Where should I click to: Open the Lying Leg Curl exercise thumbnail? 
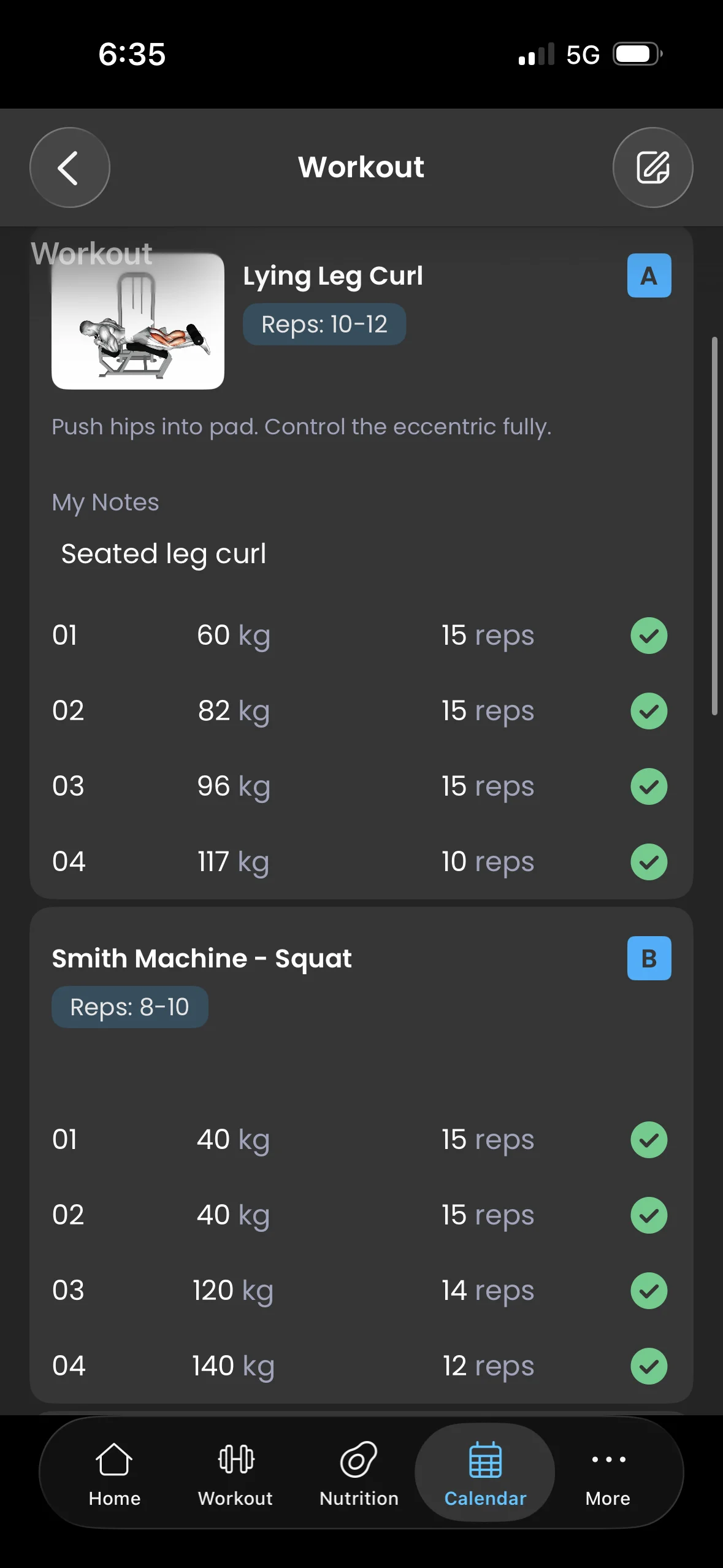click(138, 321)
